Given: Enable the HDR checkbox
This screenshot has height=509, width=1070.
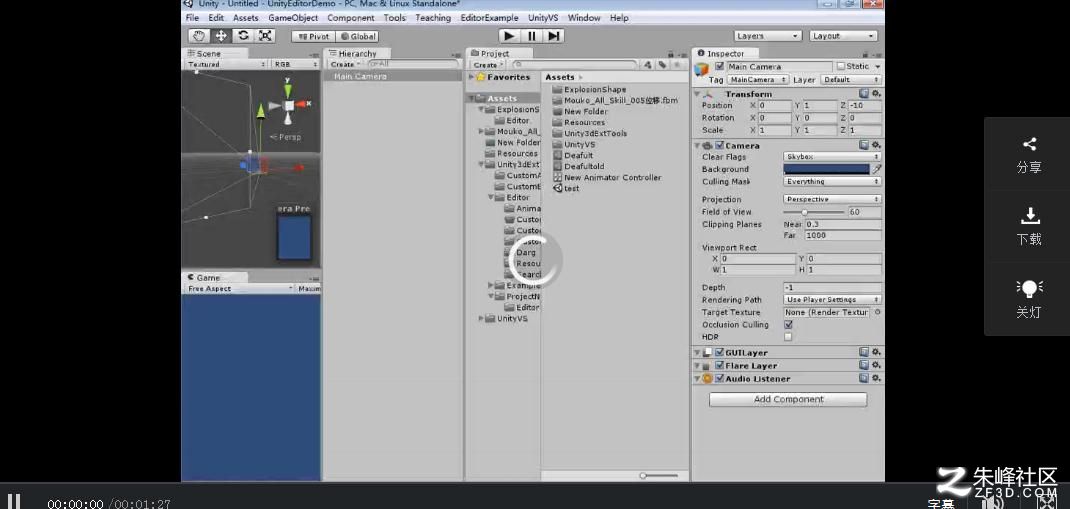Looking at the screenshot, I should coord(788,337).
